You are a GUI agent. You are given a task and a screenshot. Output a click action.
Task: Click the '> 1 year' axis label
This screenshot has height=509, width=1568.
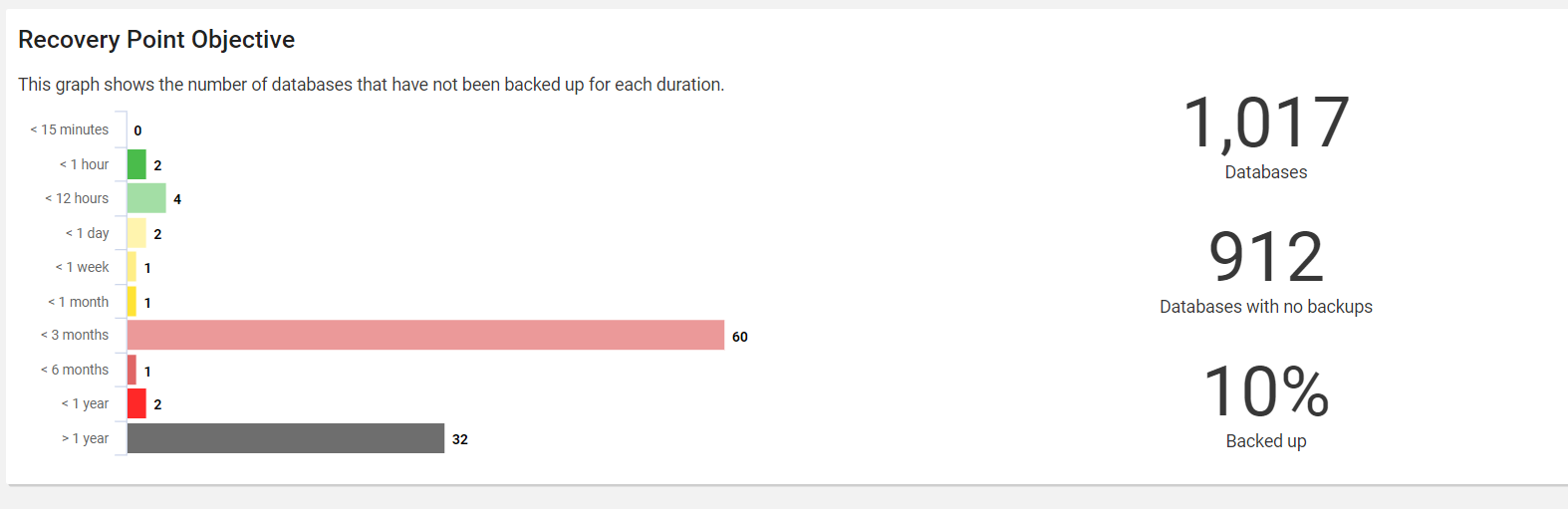point(86,438)
